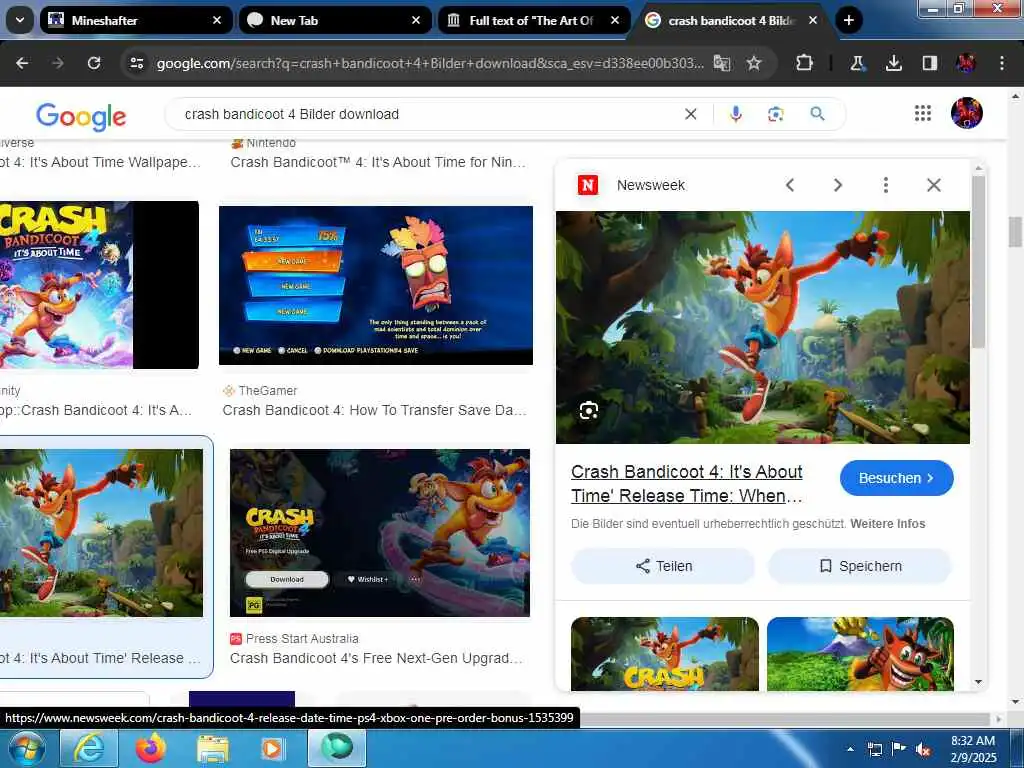
Task: Click the preview panel vertical scrollbar
Action: click(978, 261)
